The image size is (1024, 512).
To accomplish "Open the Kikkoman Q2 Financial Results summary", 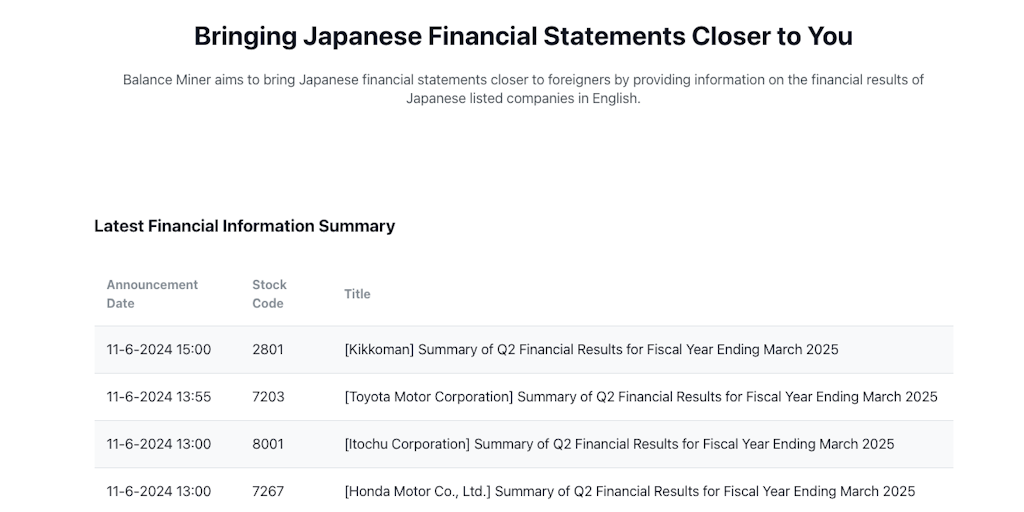I will click(591, 350).
